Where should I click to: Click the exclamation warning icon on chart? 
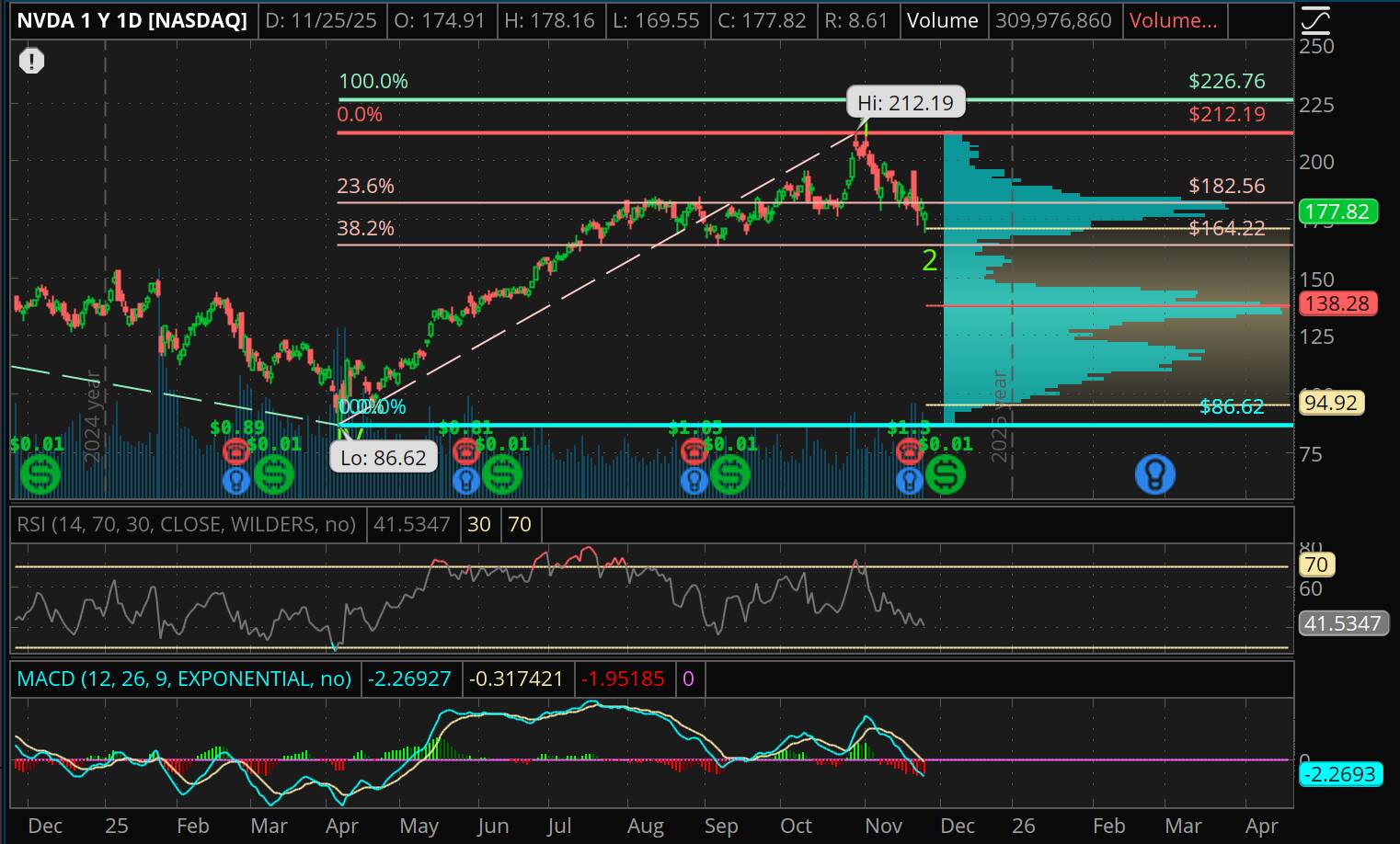tap(32, 62)
